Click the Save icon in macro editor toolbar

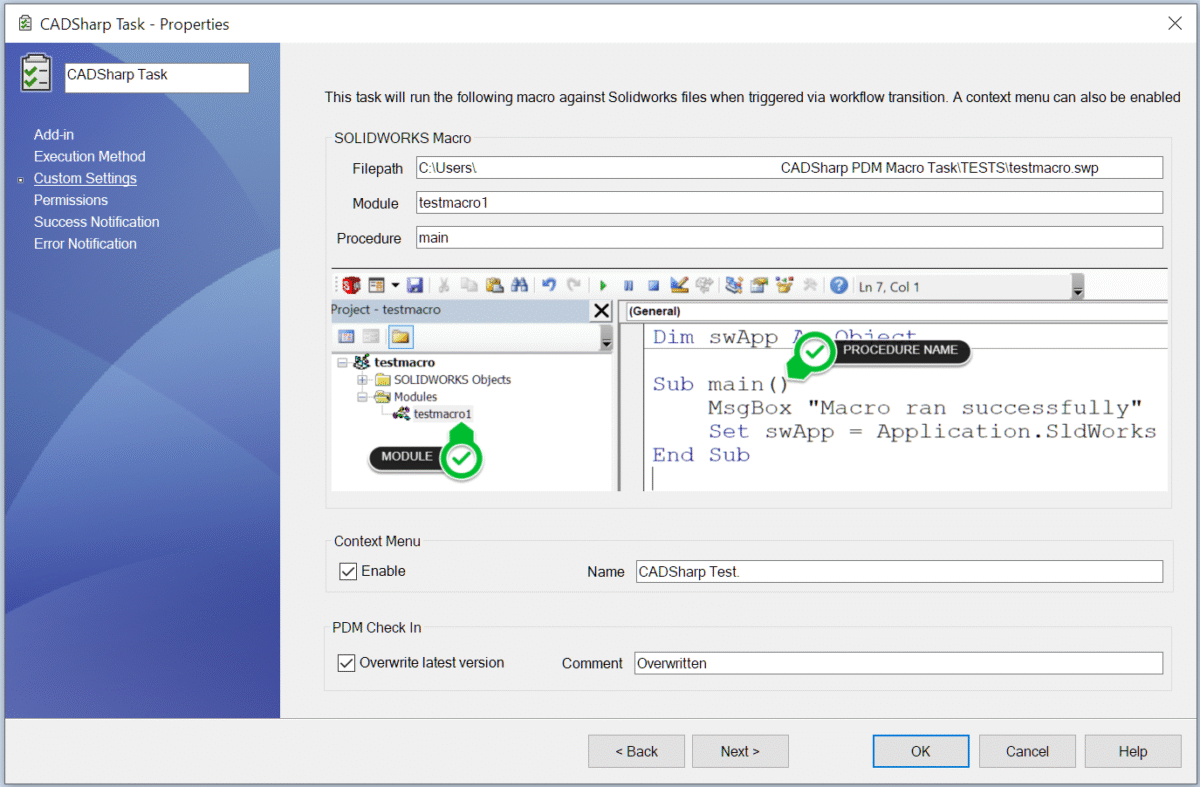pos(415,286)
